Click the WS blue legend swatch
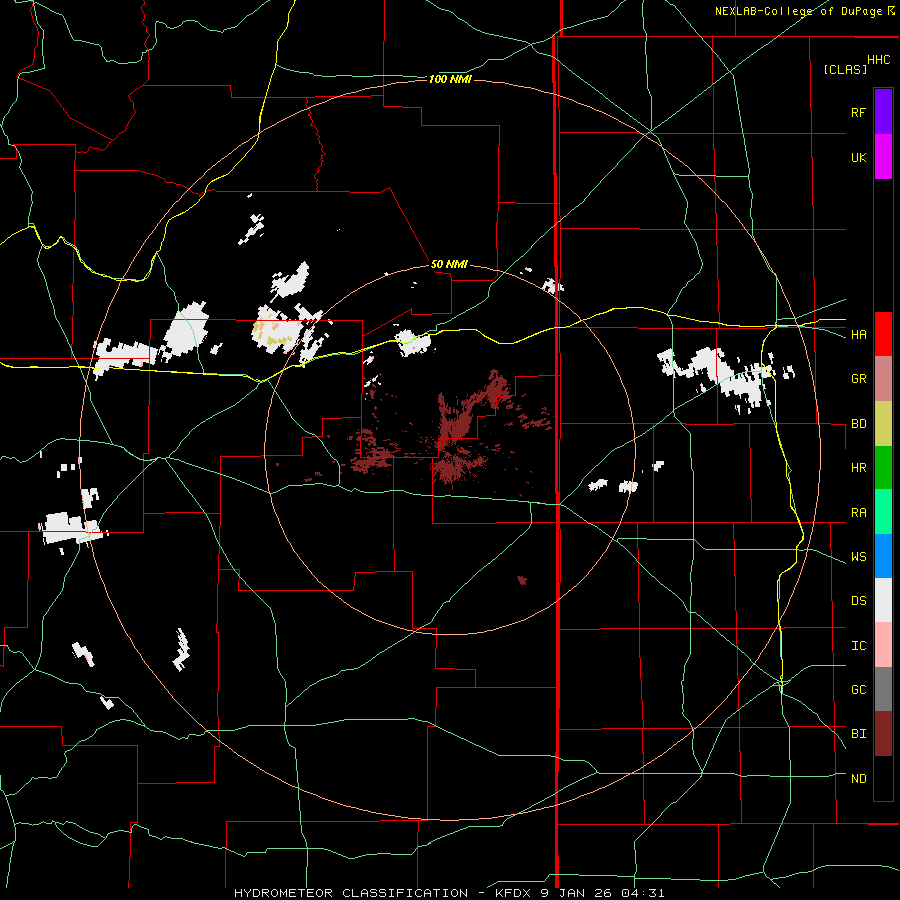 click(x=883, y=556)
